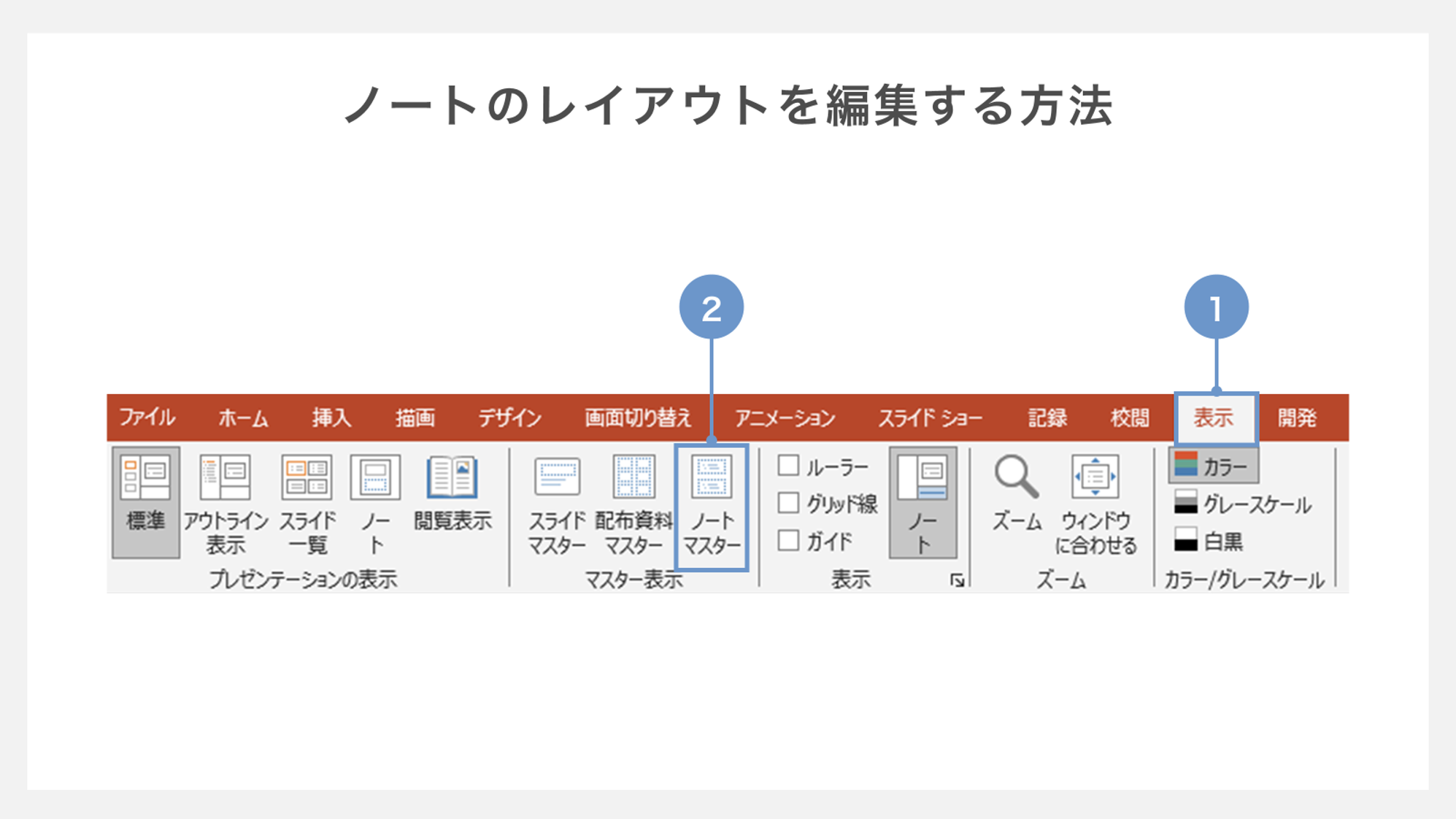Select カラー color mode
The width and height of the screenshot is (1456, 819).
[1214, 466]
